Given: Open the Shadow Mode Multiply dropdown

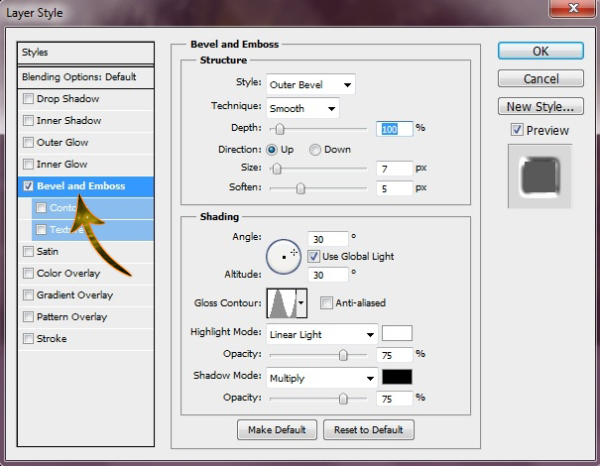Looking at the screenshot, I should pos(322,378).
